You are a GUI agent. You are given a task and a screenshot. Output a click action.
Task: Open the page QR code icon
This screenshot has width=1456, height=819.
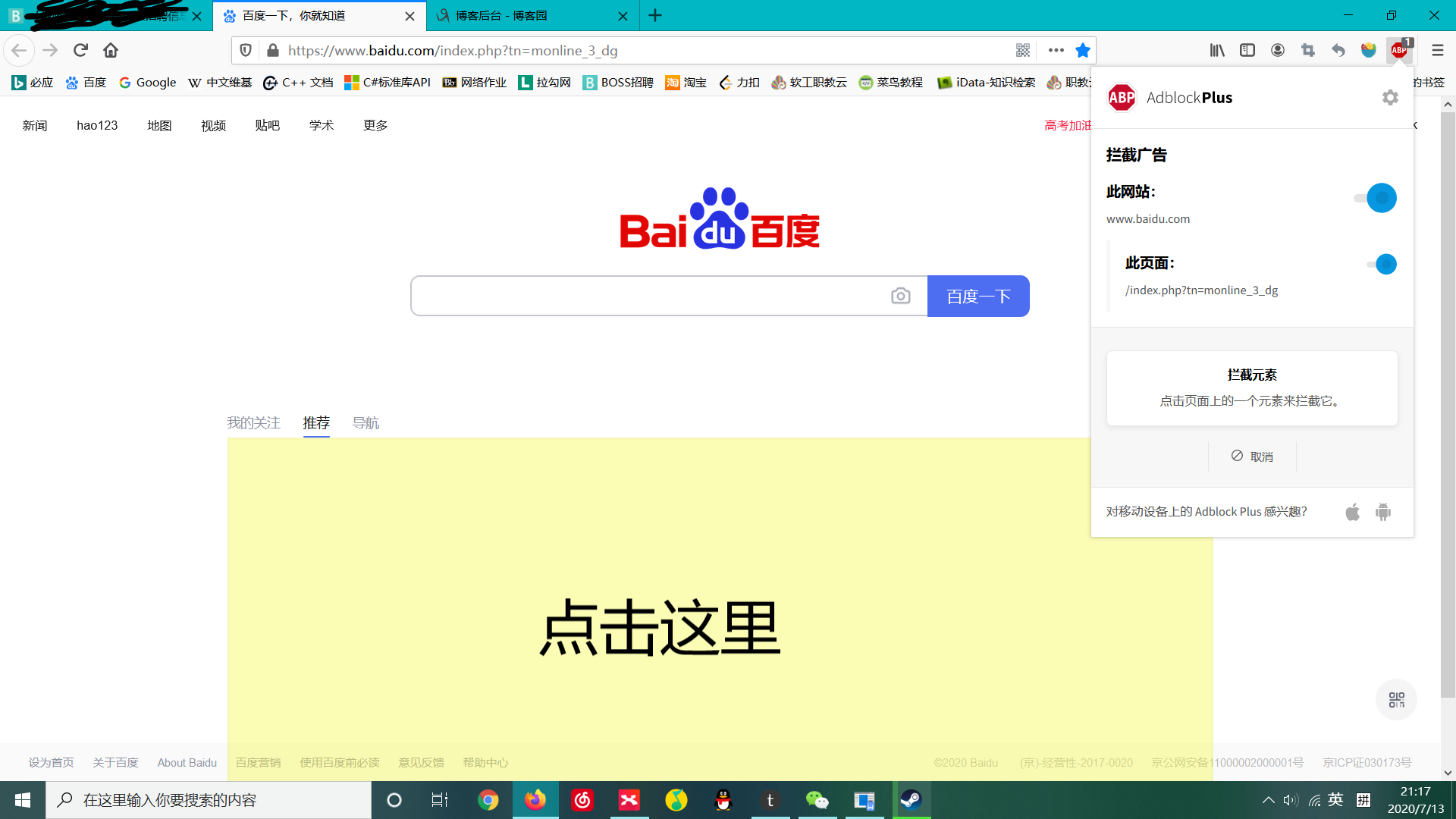point(1023,50)
